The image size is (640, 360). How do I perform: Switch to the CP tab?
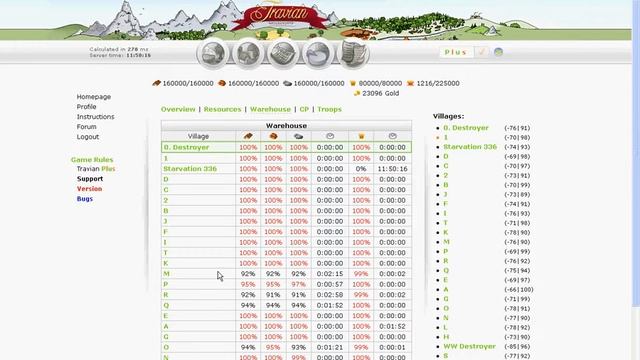tap(304, 109)
